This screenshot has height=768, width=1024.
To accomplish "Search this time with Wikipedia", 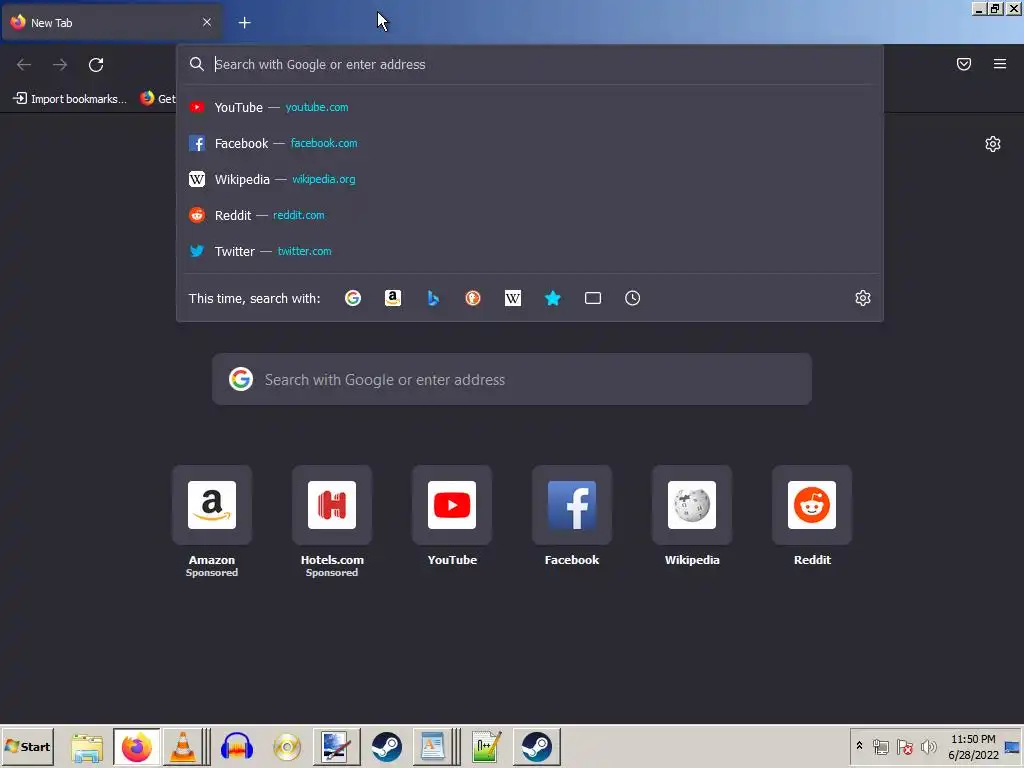I will pyautogui.click(x=513, y=298).
